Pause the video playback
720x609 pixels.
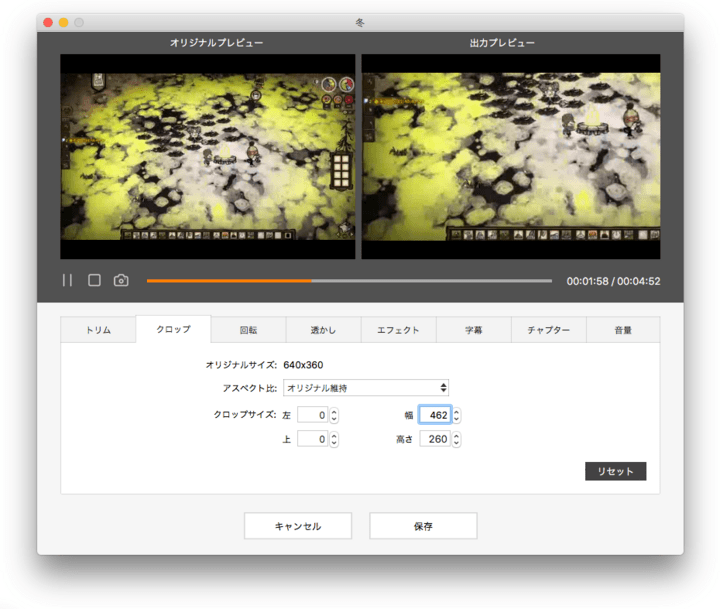pos(67,281)
